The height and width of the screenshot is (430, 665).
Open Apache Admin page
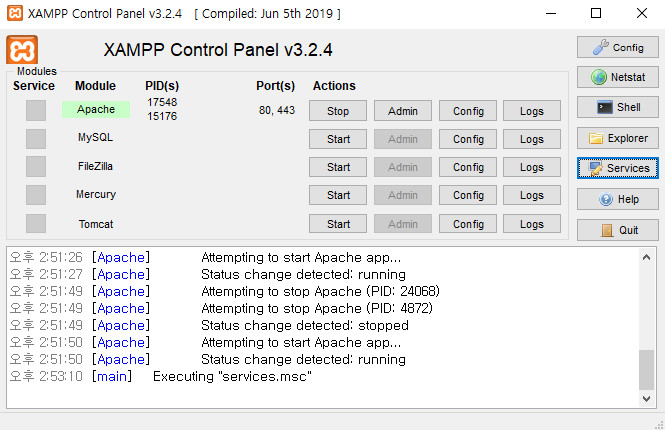point(402,111)
